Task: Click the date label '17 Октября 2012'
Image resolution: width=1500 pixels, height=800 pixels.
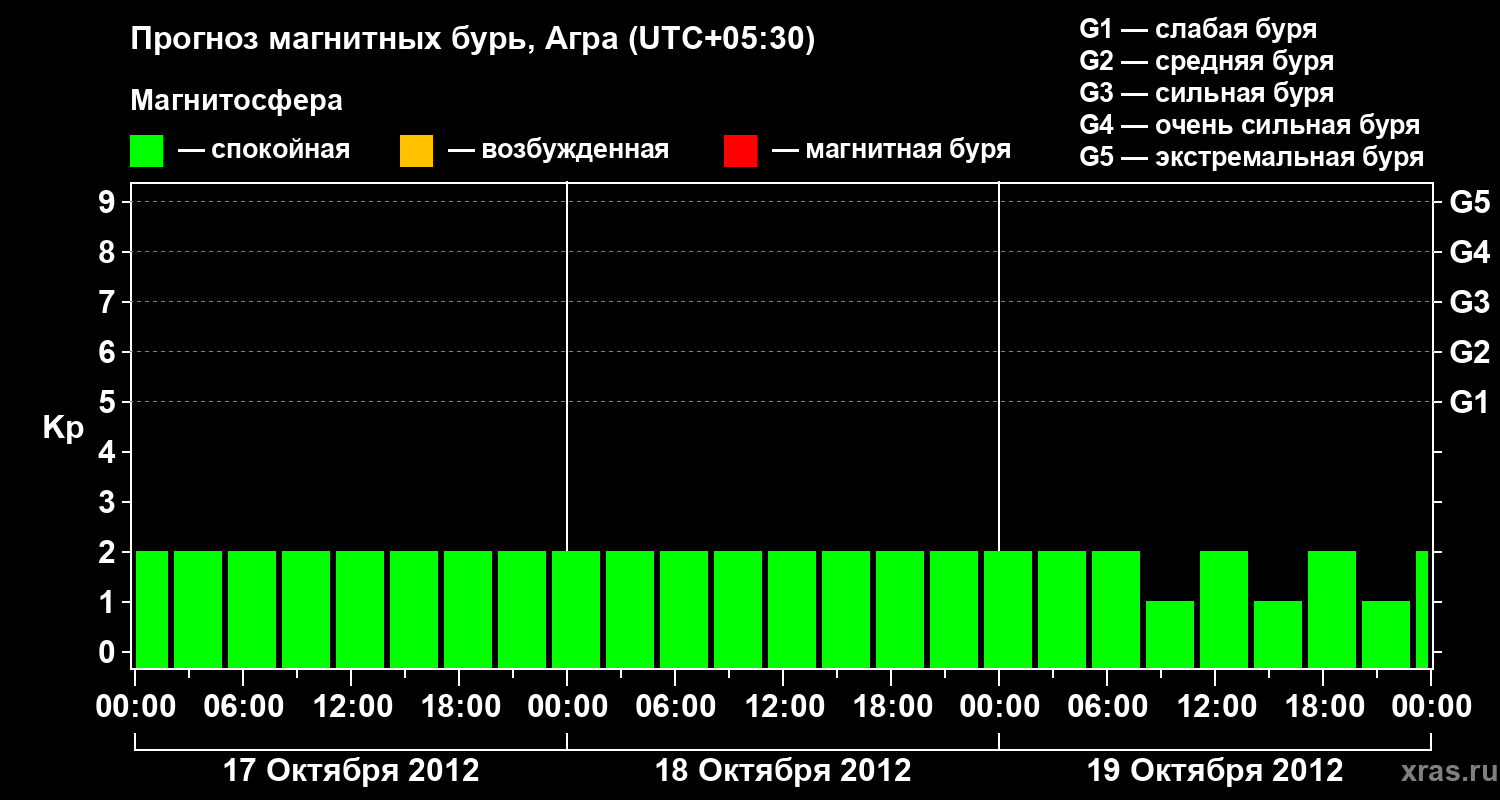Action: 351,771
